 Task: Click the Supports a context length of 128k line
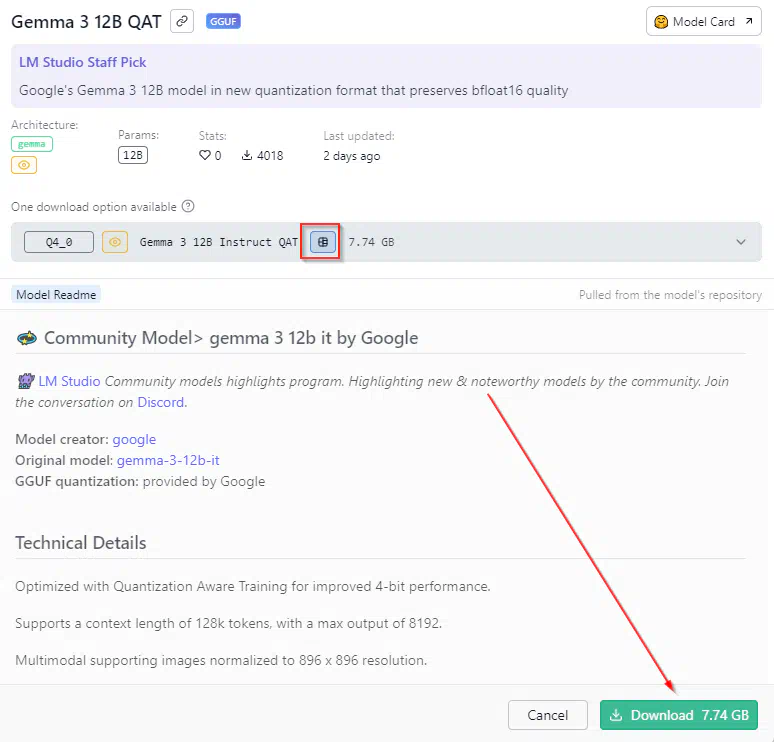coord(229,624)
